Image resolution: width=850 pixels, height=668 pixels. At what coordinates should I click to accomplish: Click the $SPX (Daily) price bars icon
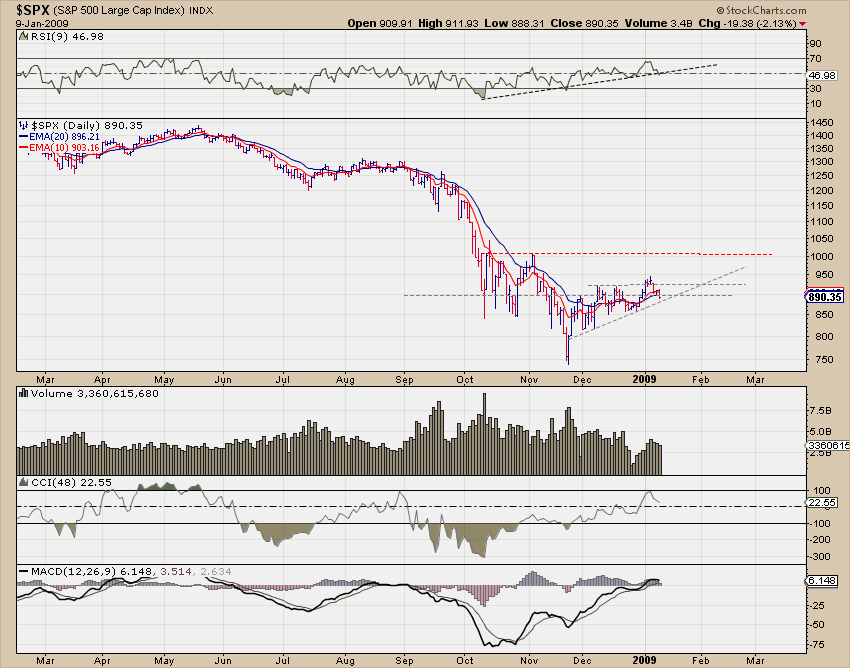23,126
